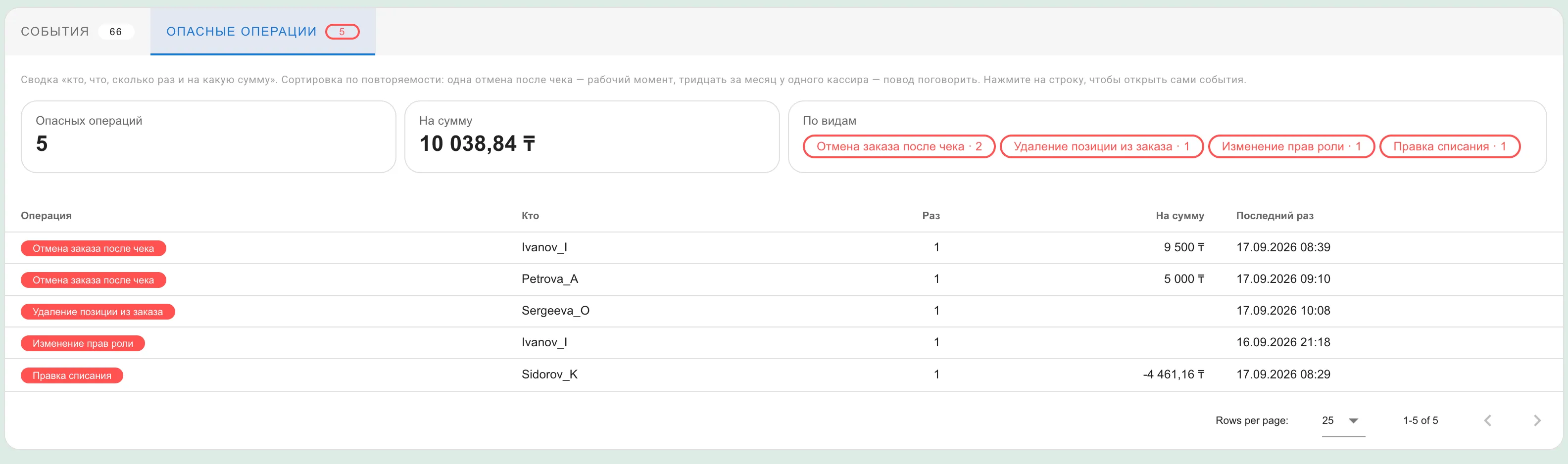Click the 17.09.2026 10:08 timestamp
Screen dimensions: 1568x464
point(1283,311)
